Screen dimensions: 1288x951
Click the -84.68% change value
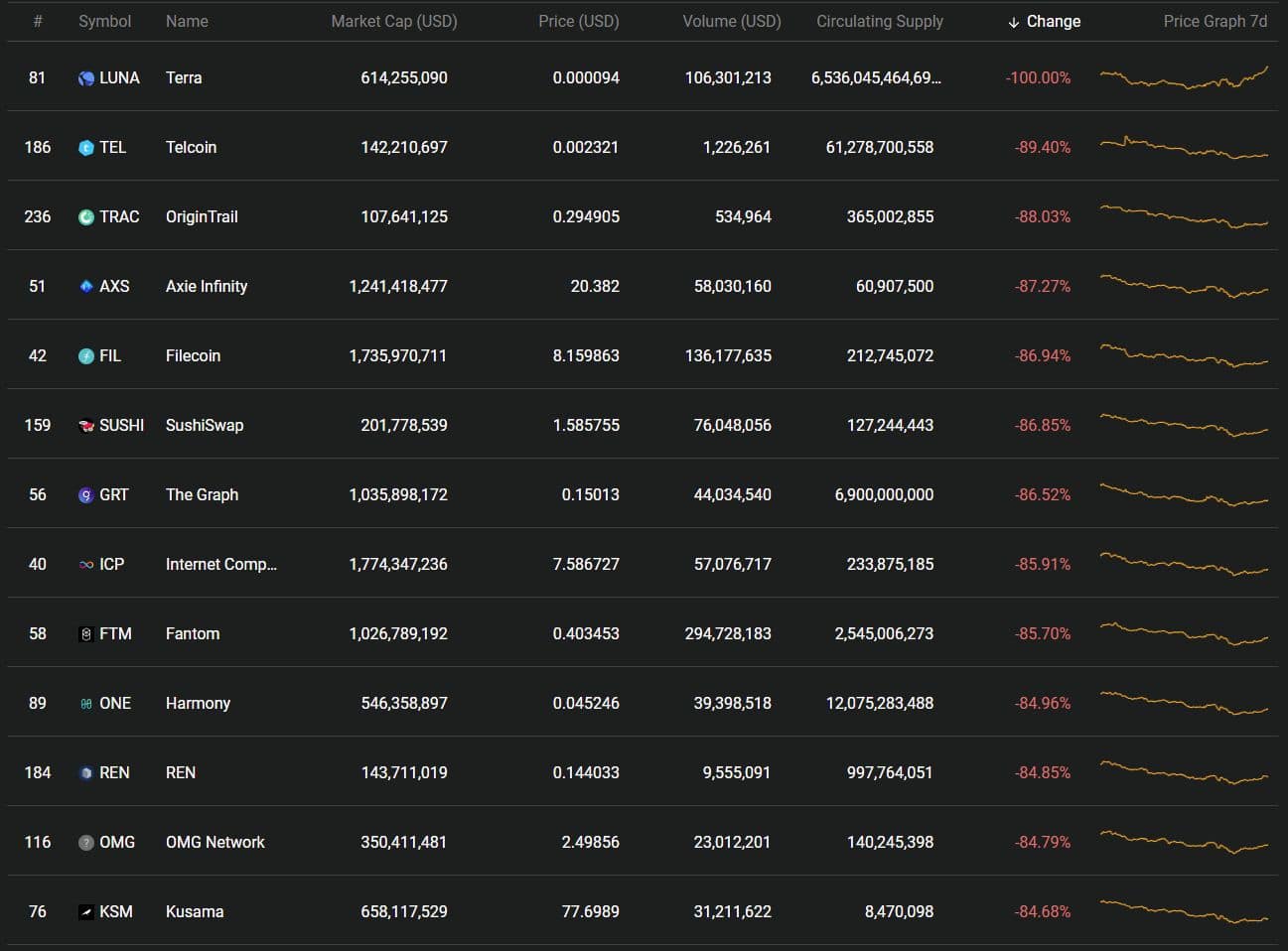[x=1042, y=911]
